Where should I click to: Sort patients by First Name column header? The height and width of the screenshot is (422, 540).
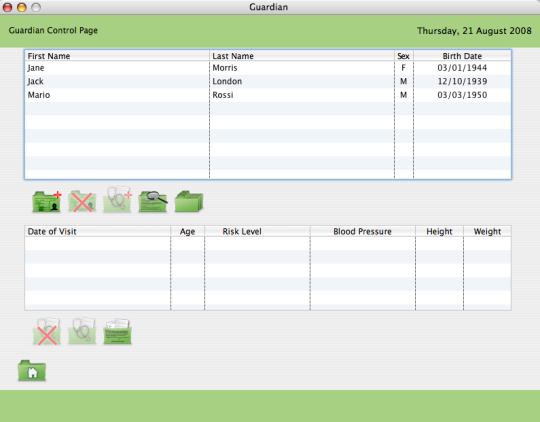117,56
